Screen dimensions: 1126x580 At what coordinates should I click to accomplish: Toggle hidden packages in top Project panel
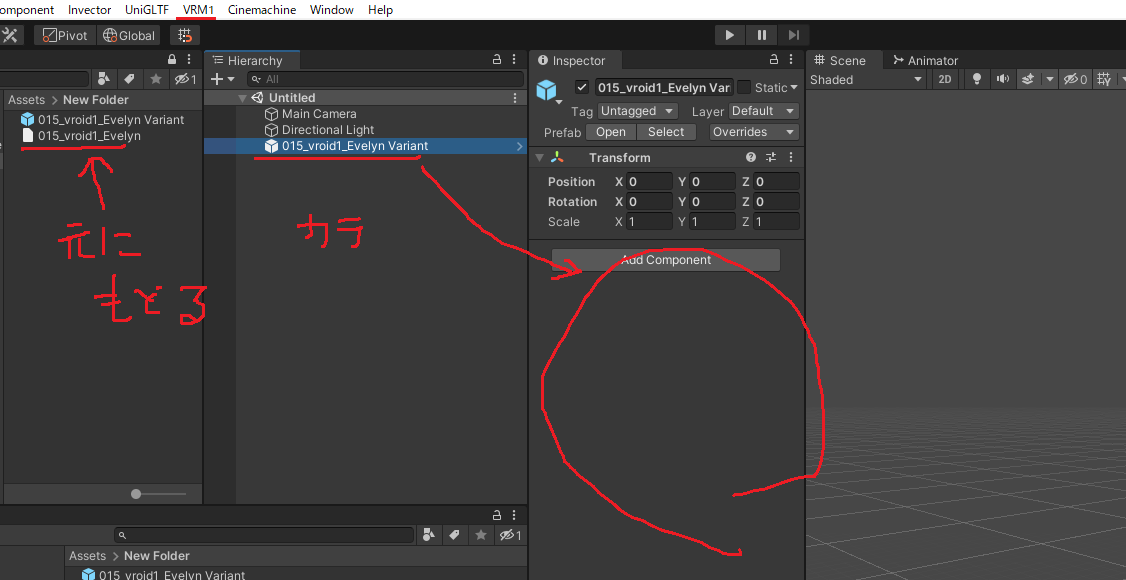click(x=185, y=79)
